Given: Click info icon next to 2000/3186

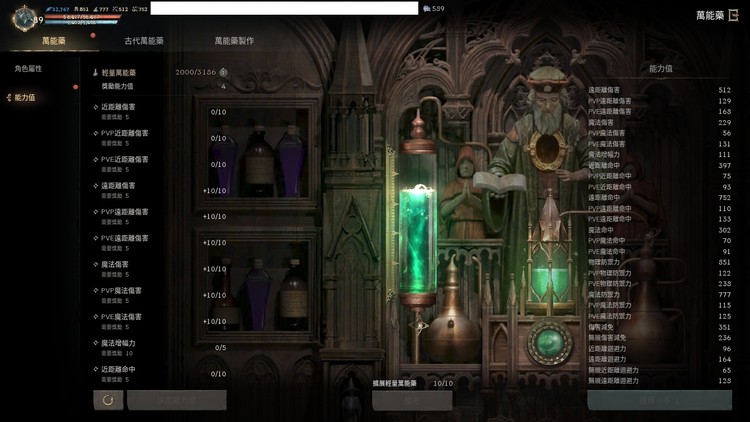Looking at the screenshot, I should (223, 72).
